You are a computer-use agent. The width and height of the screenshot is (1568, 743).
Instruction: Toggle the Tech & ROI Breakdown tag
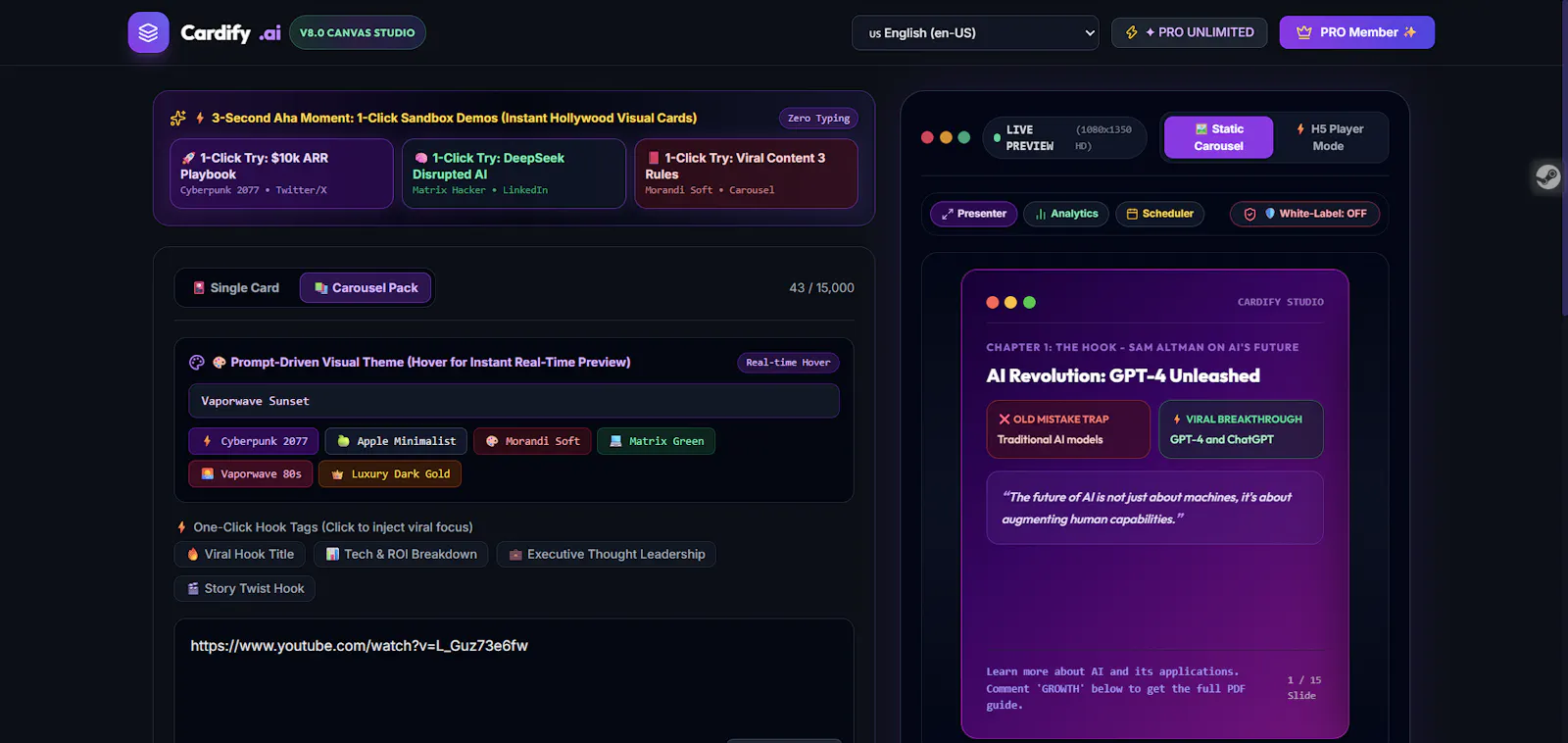(402, 554)
